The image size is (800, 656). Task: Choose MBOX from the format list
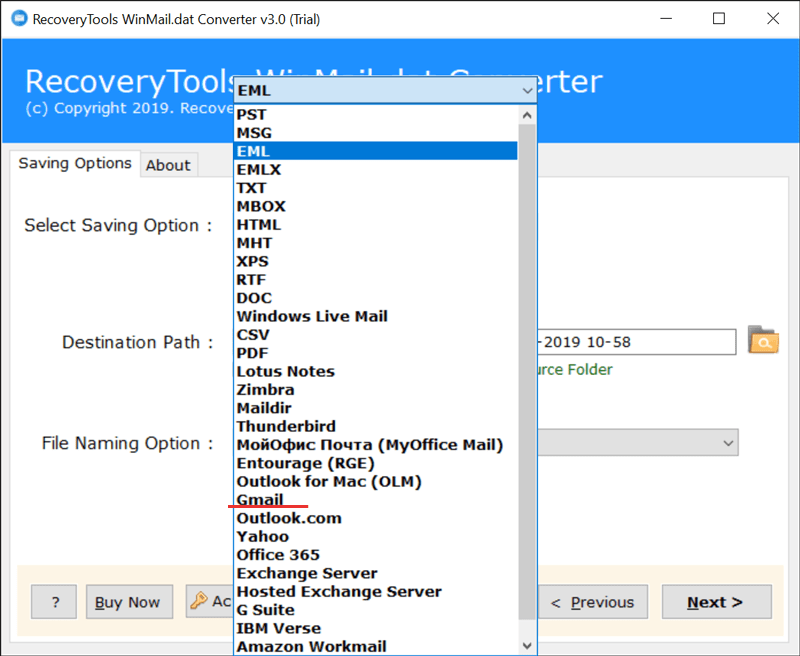coord(259,206)
